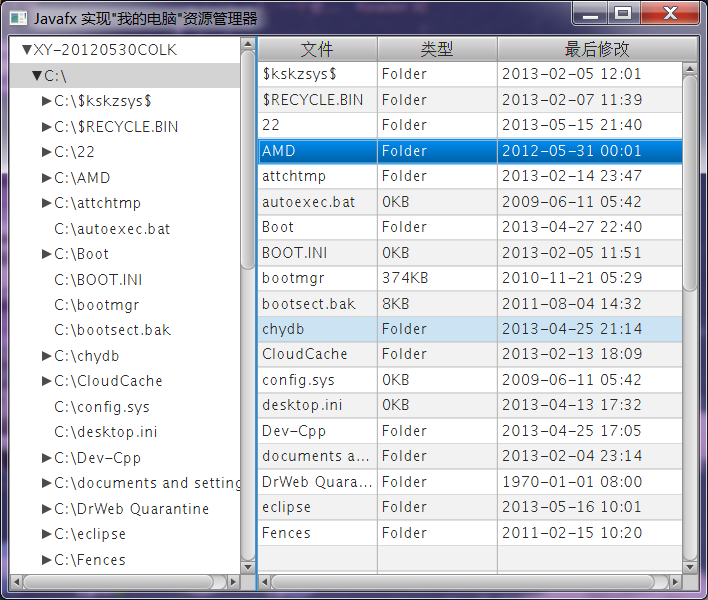Expand the C:\DrWeb Quarantine tree arrow

point(47,509)
